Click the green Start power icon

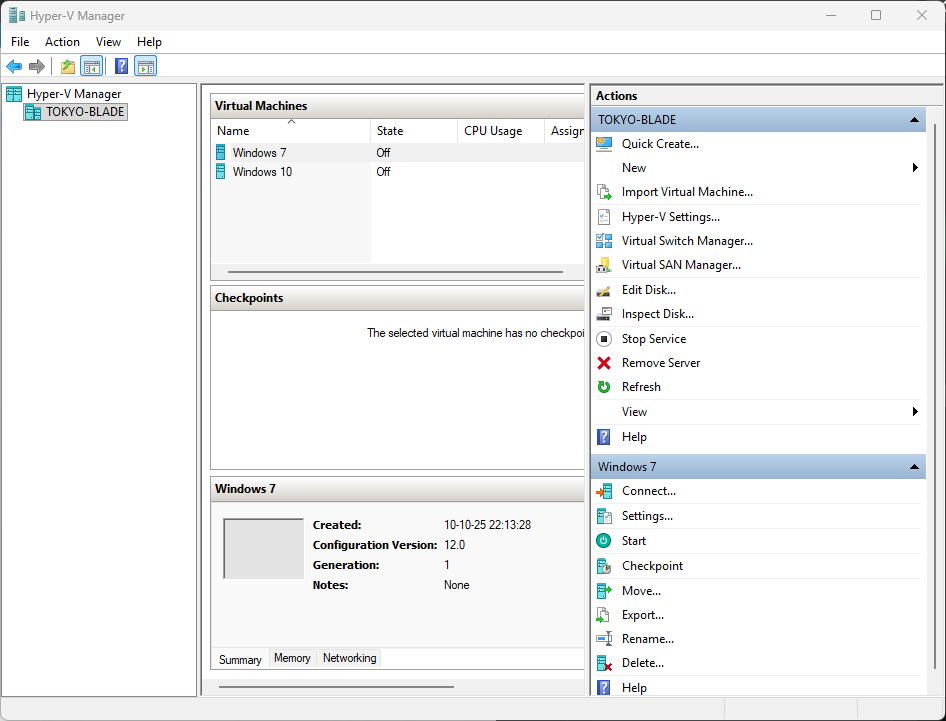click(604, 541)
